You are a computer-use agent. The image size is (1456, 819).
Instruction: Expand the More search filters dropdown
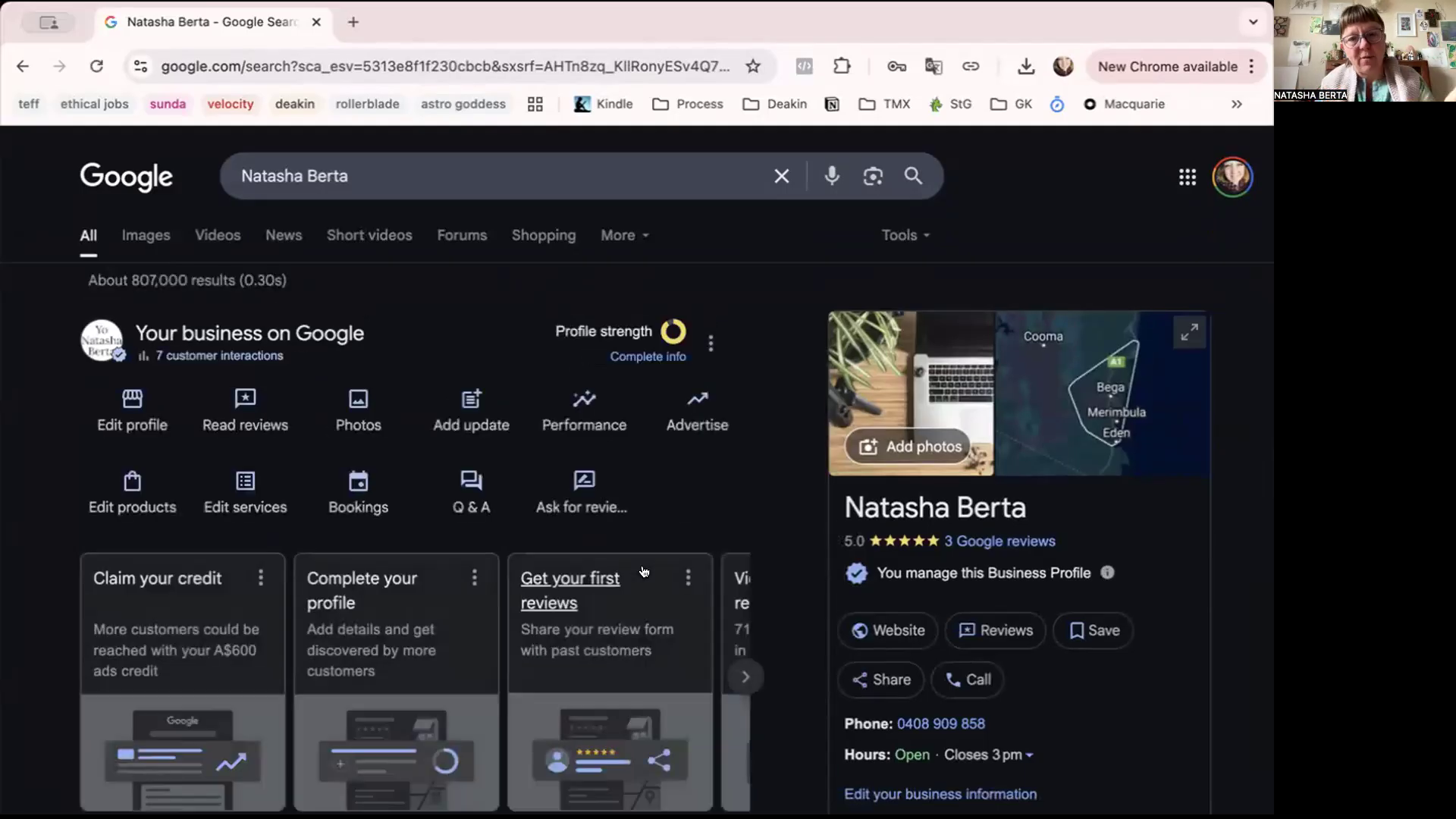pos(625,235)
